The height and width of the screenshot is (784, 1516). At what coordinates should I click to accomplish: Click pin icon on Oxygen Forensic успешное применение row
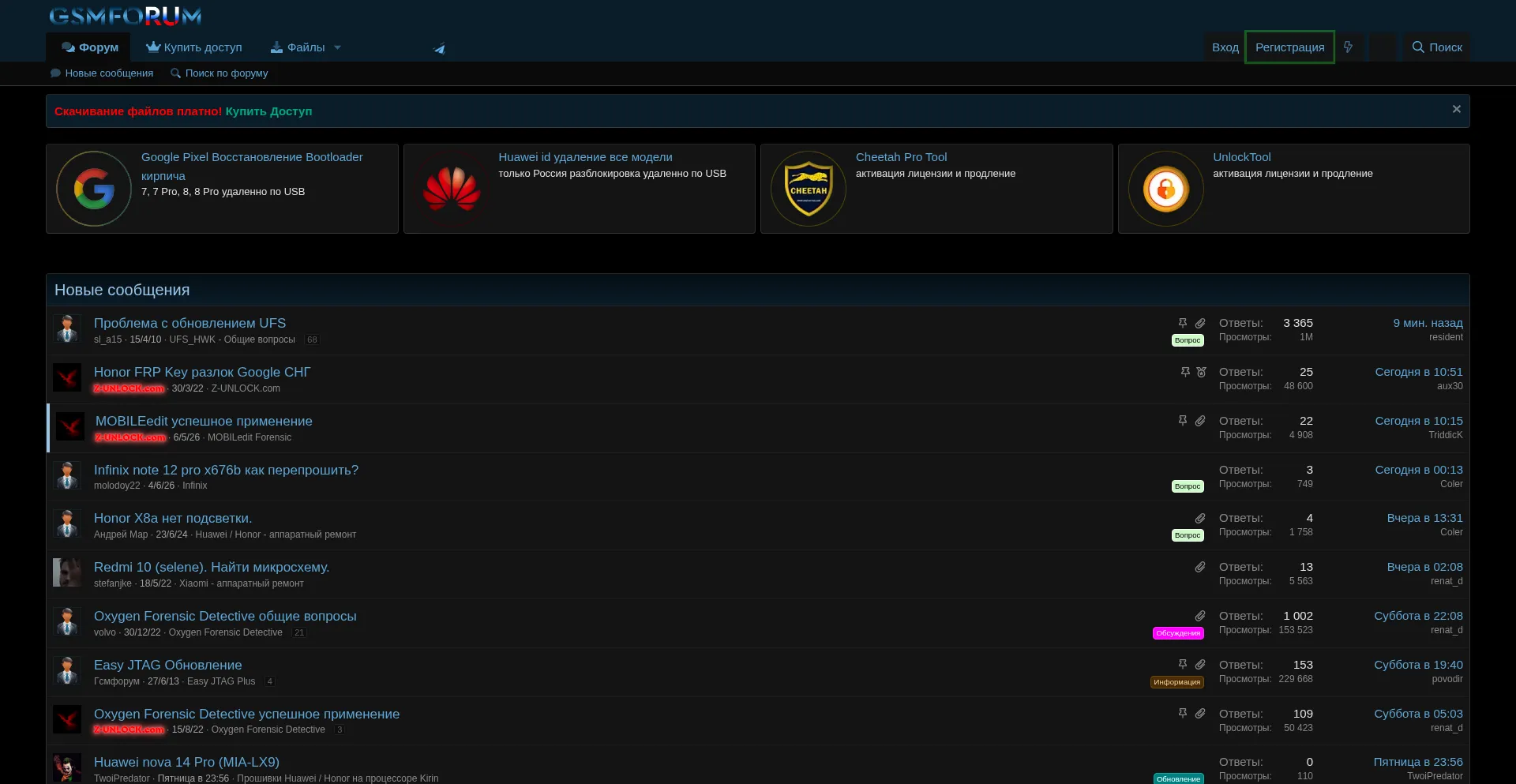[x=1183, y=713]
